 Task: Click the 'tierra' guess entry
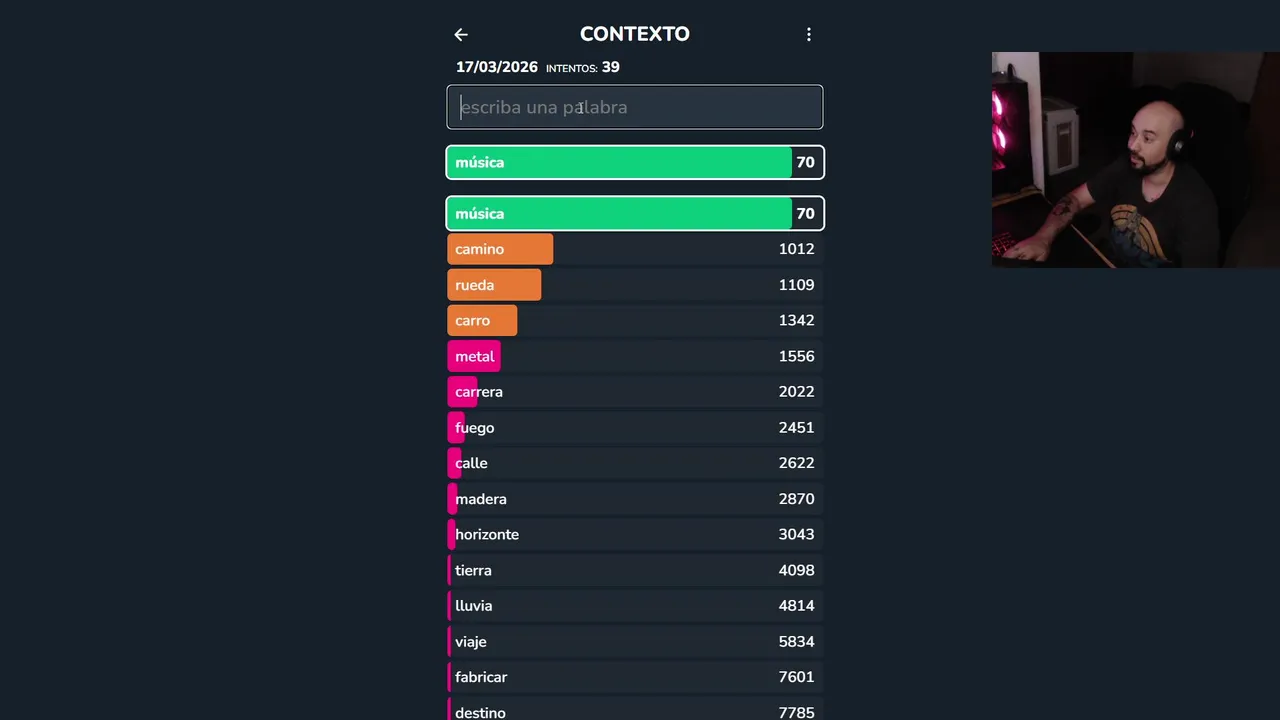[x=635, y=570]
